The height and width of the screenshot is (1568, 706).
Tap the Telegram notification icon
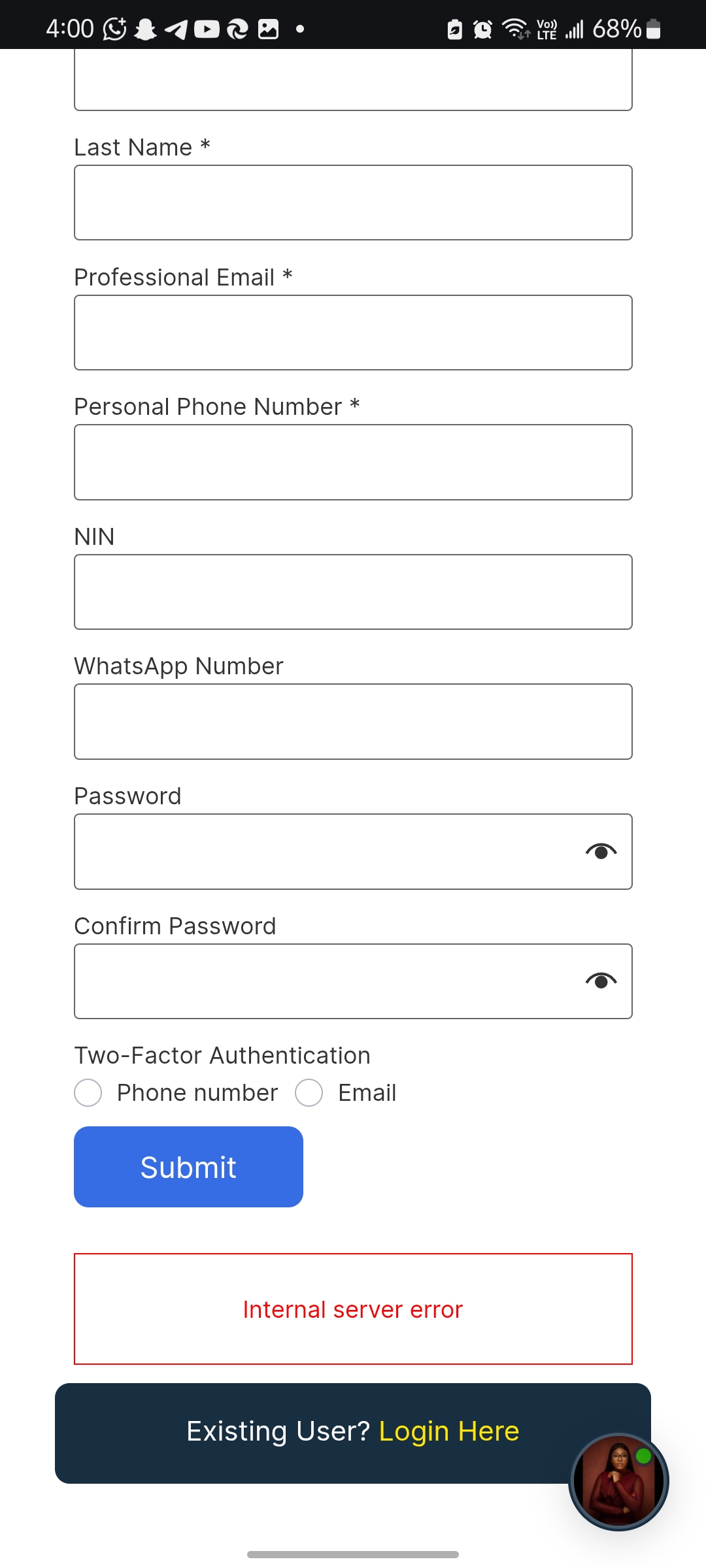click(x=176, y=29)
